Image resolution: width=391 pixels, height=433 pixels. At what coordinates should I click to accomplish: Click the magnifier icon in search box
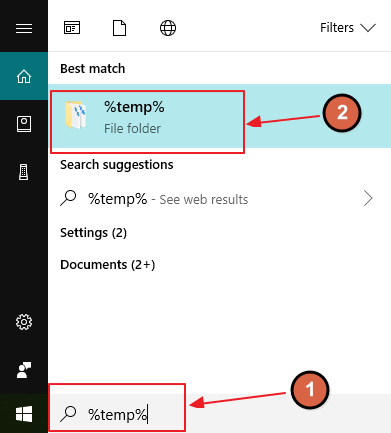click(68, 414)
